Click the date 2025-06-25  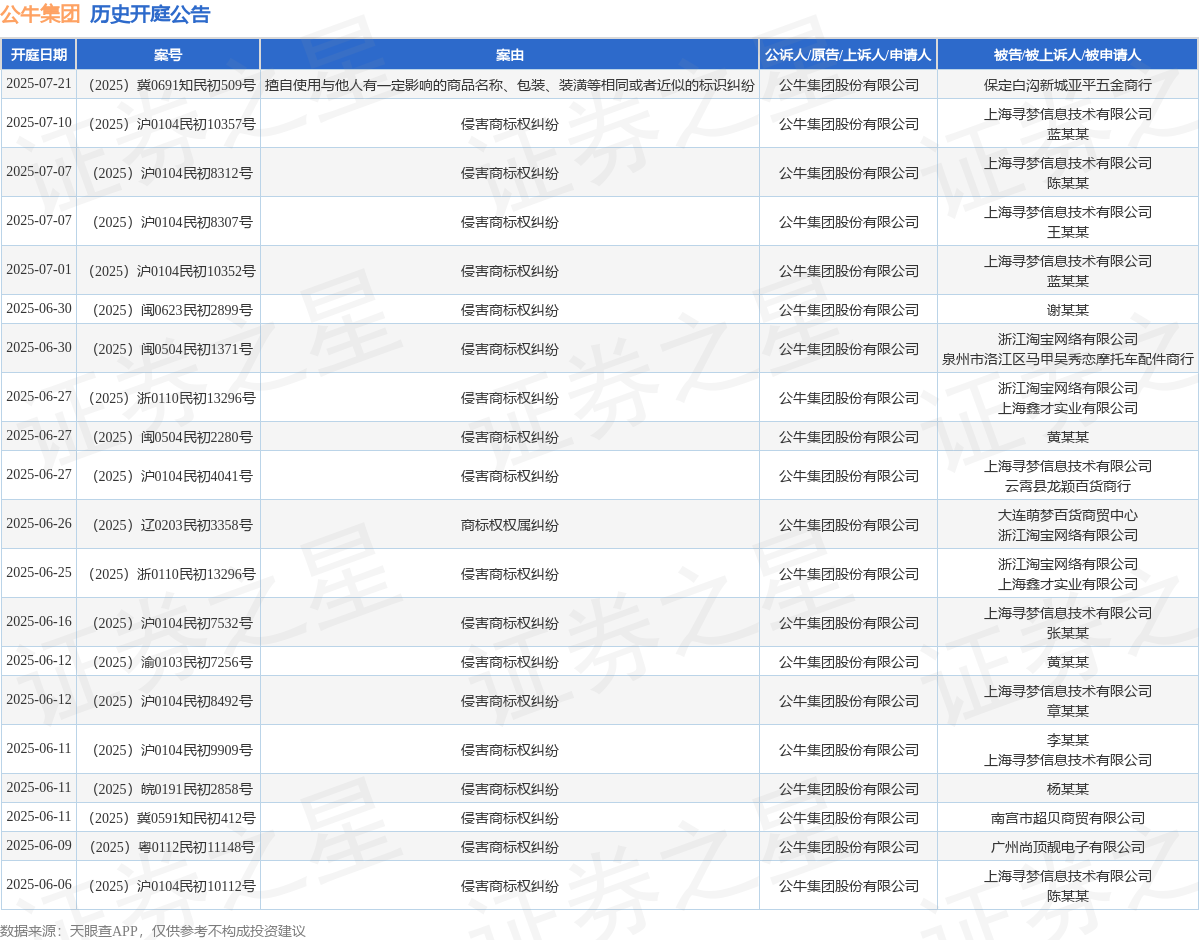(x=39, y=572)
